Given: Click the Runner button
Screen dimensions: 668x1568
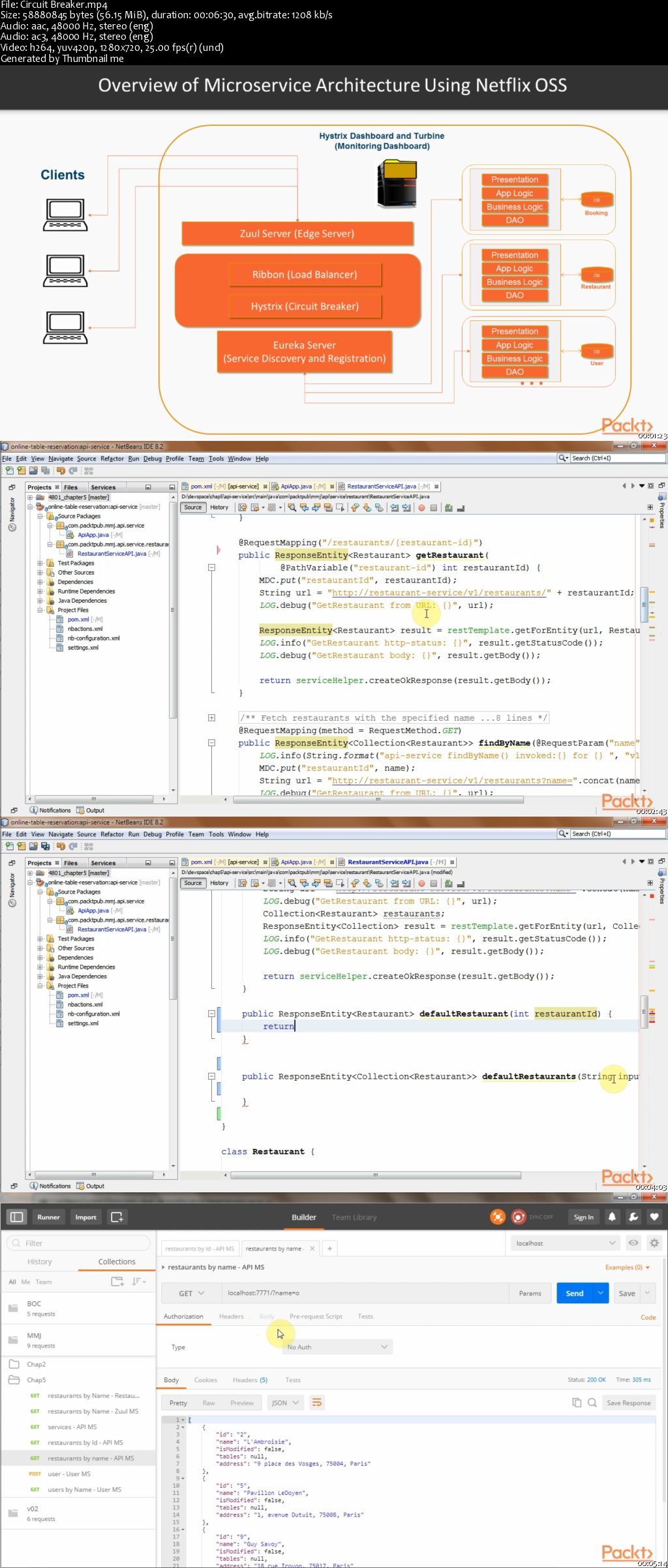Looking at the screenshot, I should tap(48, 1217).
